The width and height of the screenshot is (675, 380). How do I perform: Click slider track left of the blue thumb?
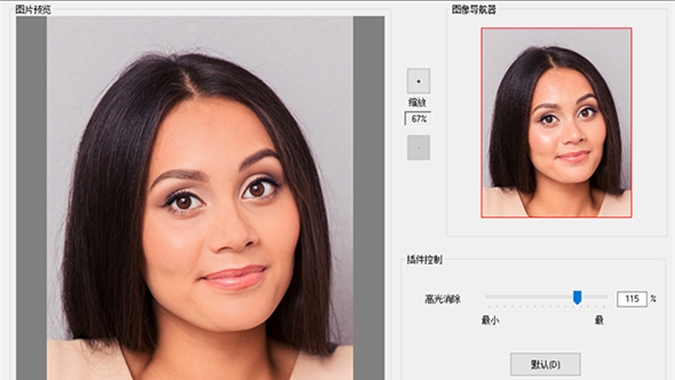[x=529, y=297]
